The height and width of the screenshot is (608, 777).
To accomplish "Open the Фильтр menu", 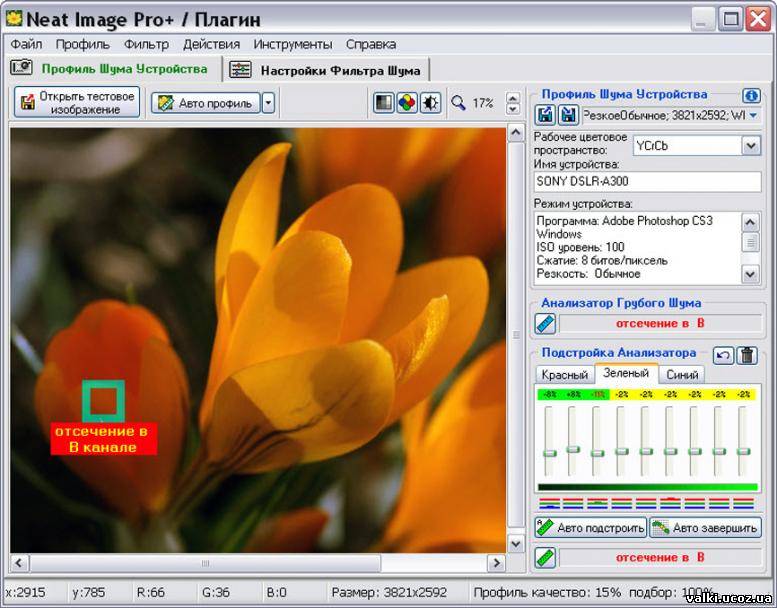I will pos(146,44).
